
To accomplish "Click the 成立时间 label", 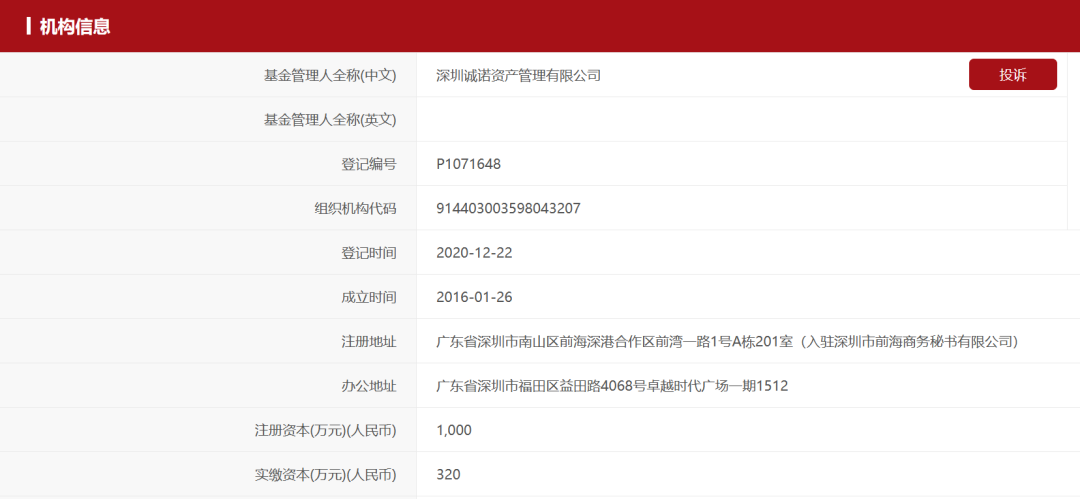I will (x=369, y=297).
